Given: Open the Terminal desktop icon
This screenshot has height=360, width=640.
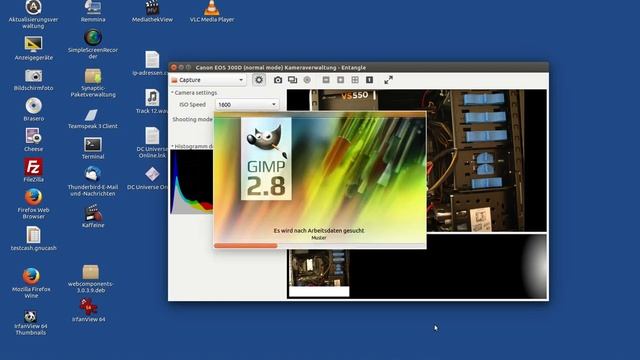Looking at the screenshot, I should (93, 148).
